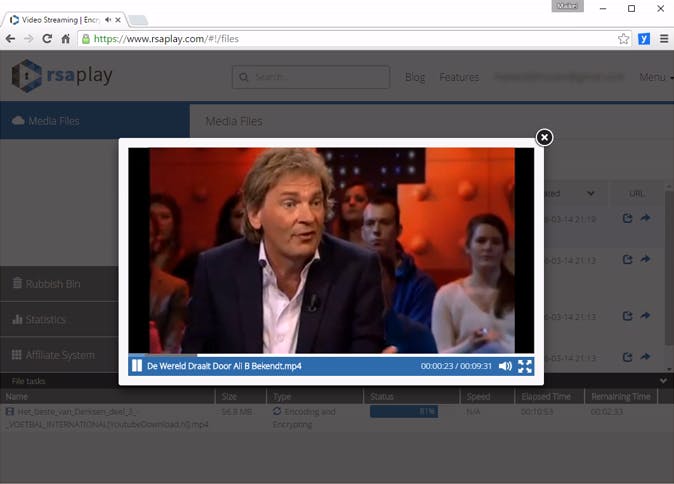Minimize the browser window
Viewport: 674px width, 484px height.
pos(603,8)
